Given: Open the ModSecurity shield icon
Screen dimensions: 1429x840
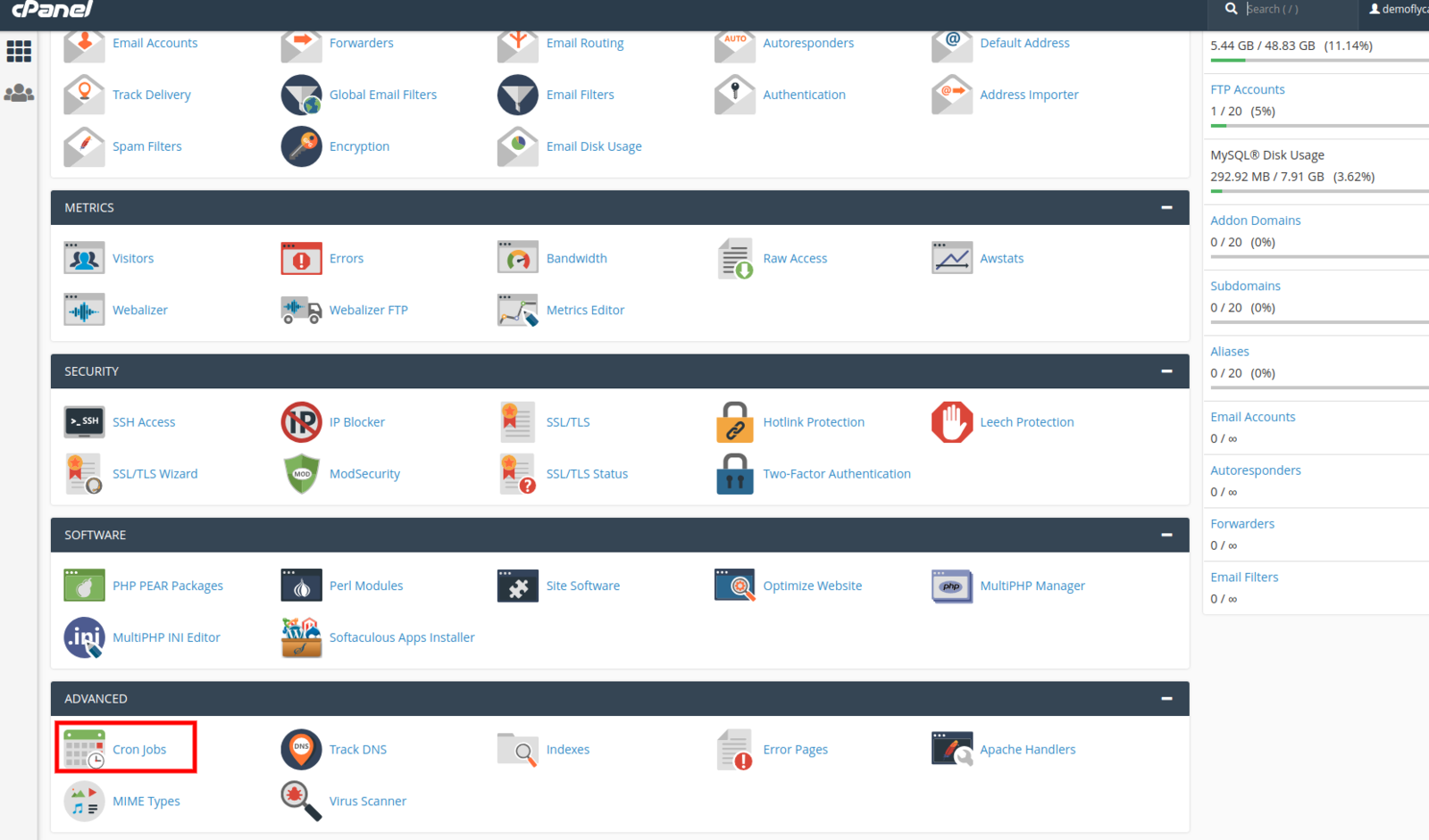Looking at the screenshot, I should pyautogui.click(x=301, y=474).
